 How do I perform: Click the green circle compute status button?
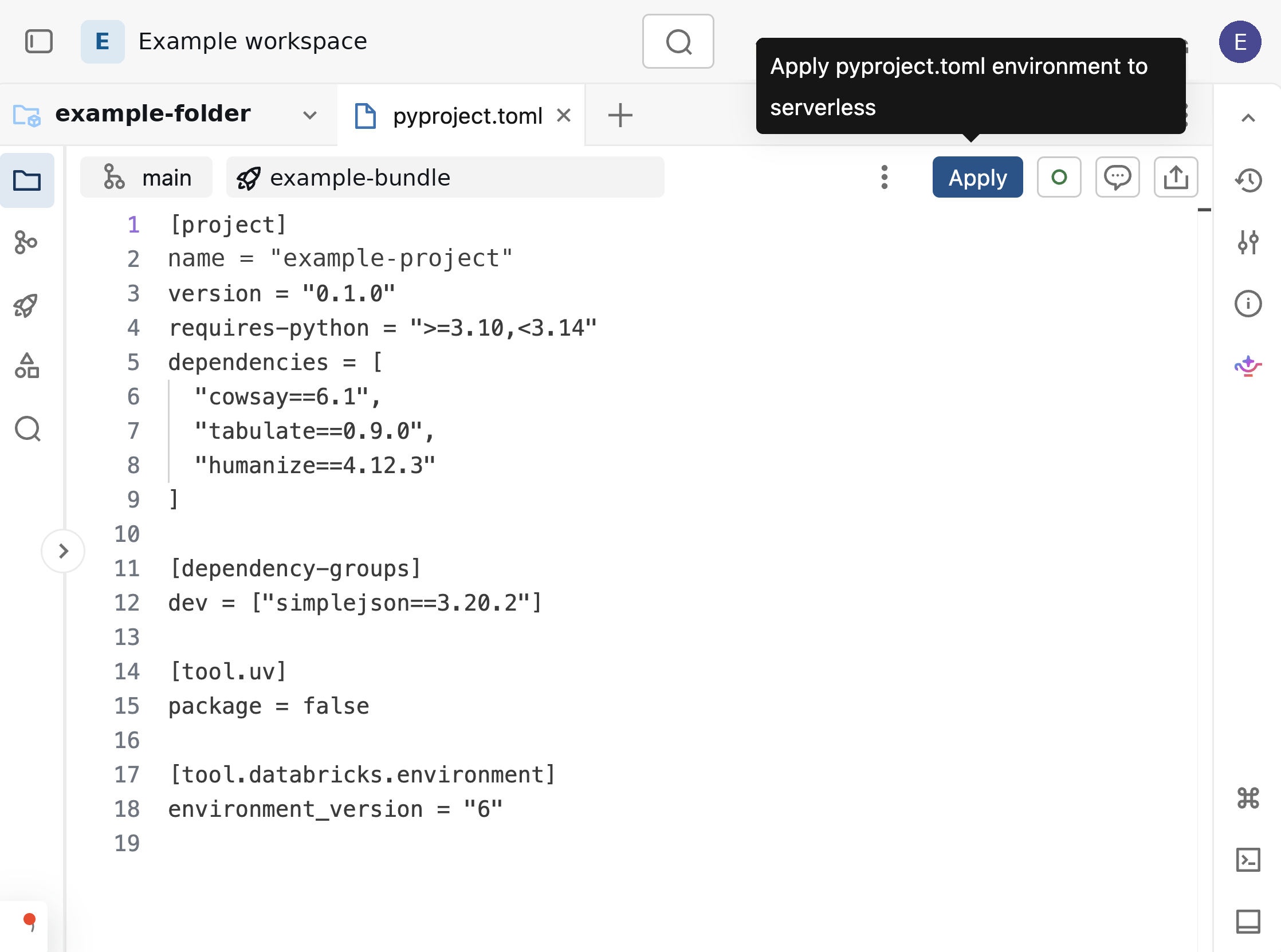click(x=1059, y=177)
